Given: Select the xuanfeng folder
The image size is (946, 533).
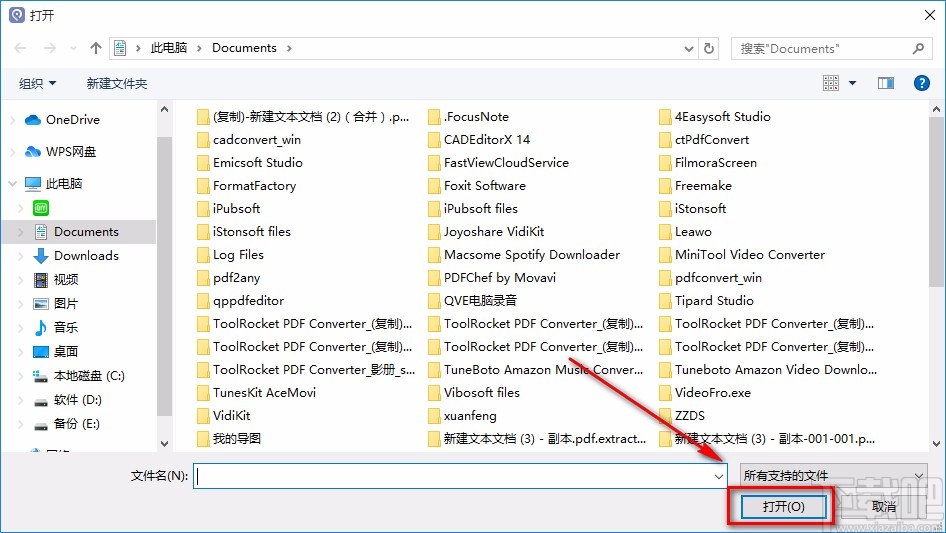Looking at the screenshot, I should pos(463,416).
